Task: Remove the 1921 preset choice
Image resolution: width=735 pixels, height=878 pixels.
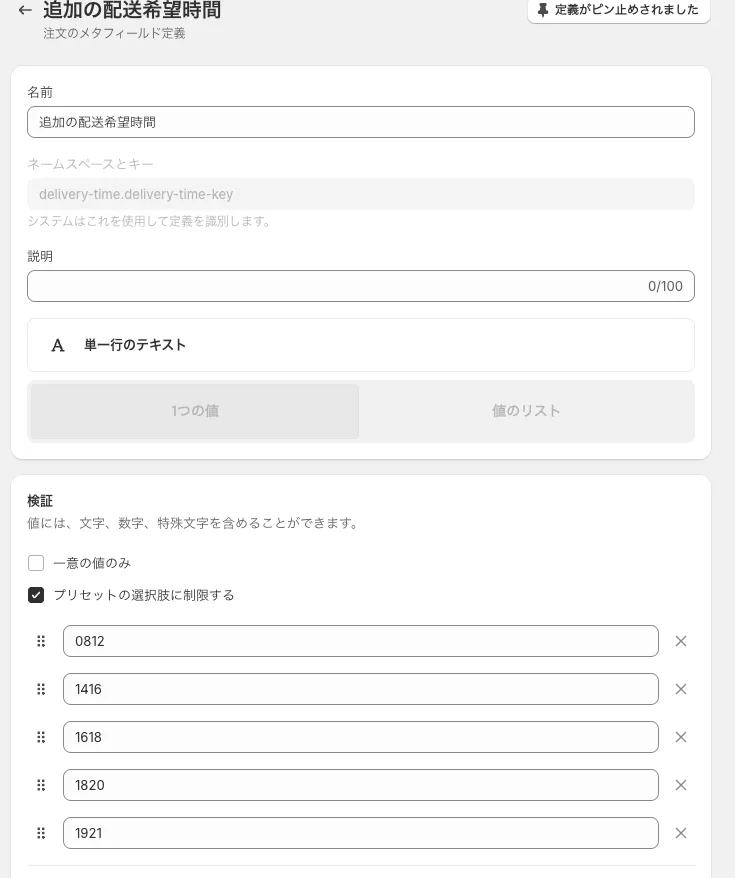Action: [681, 833]
